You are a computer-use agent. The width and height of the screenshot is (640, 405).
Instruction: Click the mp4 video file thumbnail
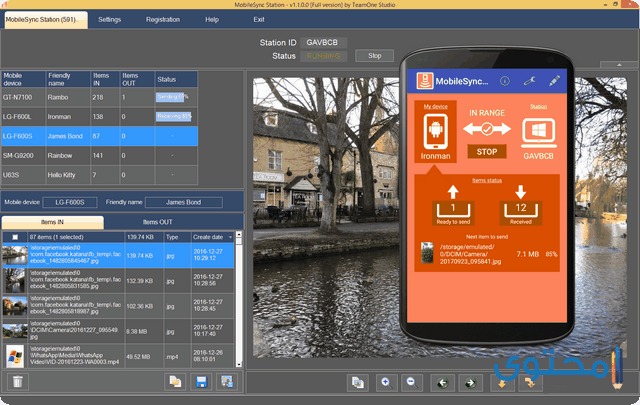coord(15,356)
